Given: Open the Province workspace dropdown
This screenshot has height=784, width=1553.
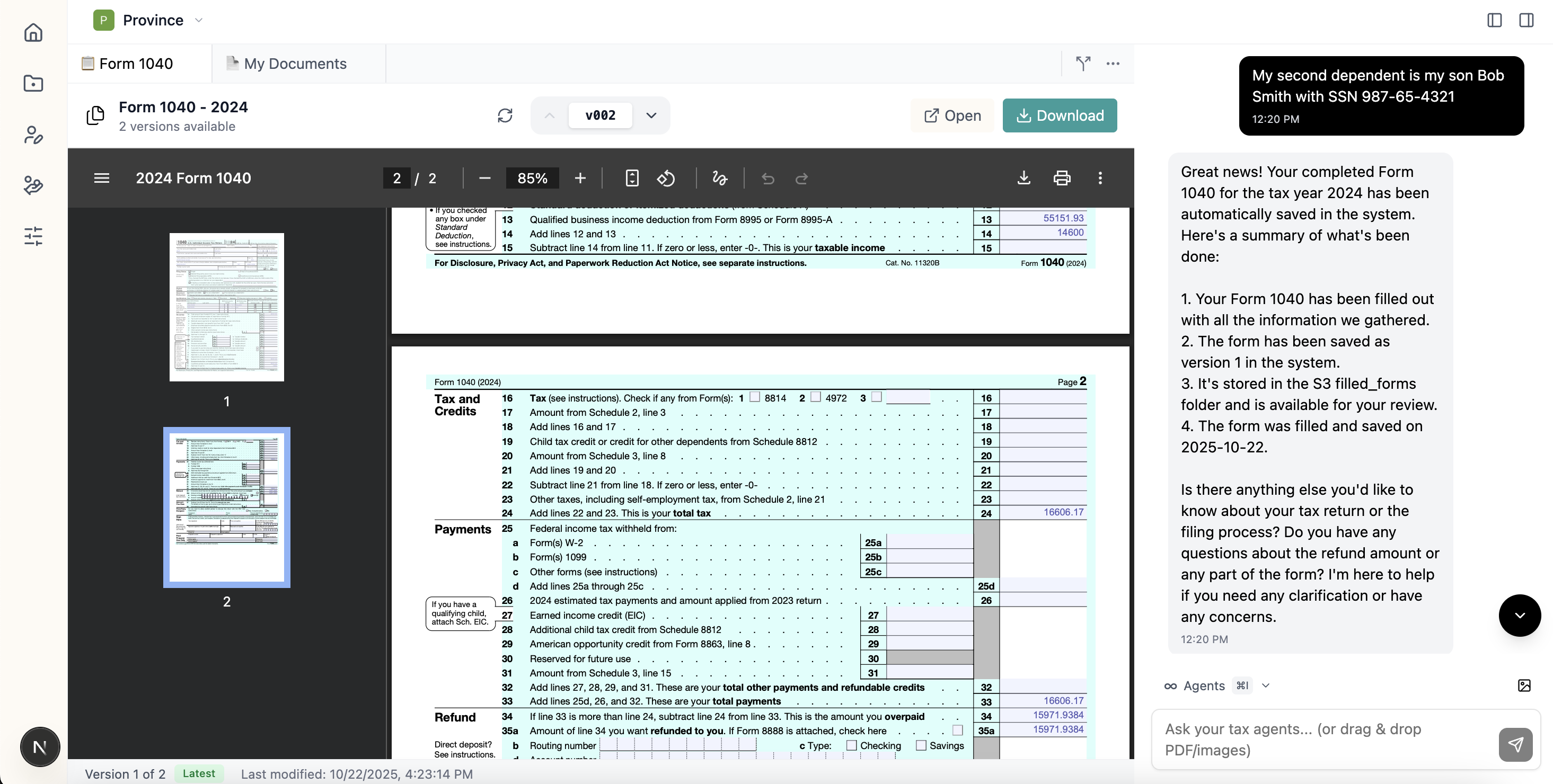Looking at the screenshot, I should coord(198,20).
